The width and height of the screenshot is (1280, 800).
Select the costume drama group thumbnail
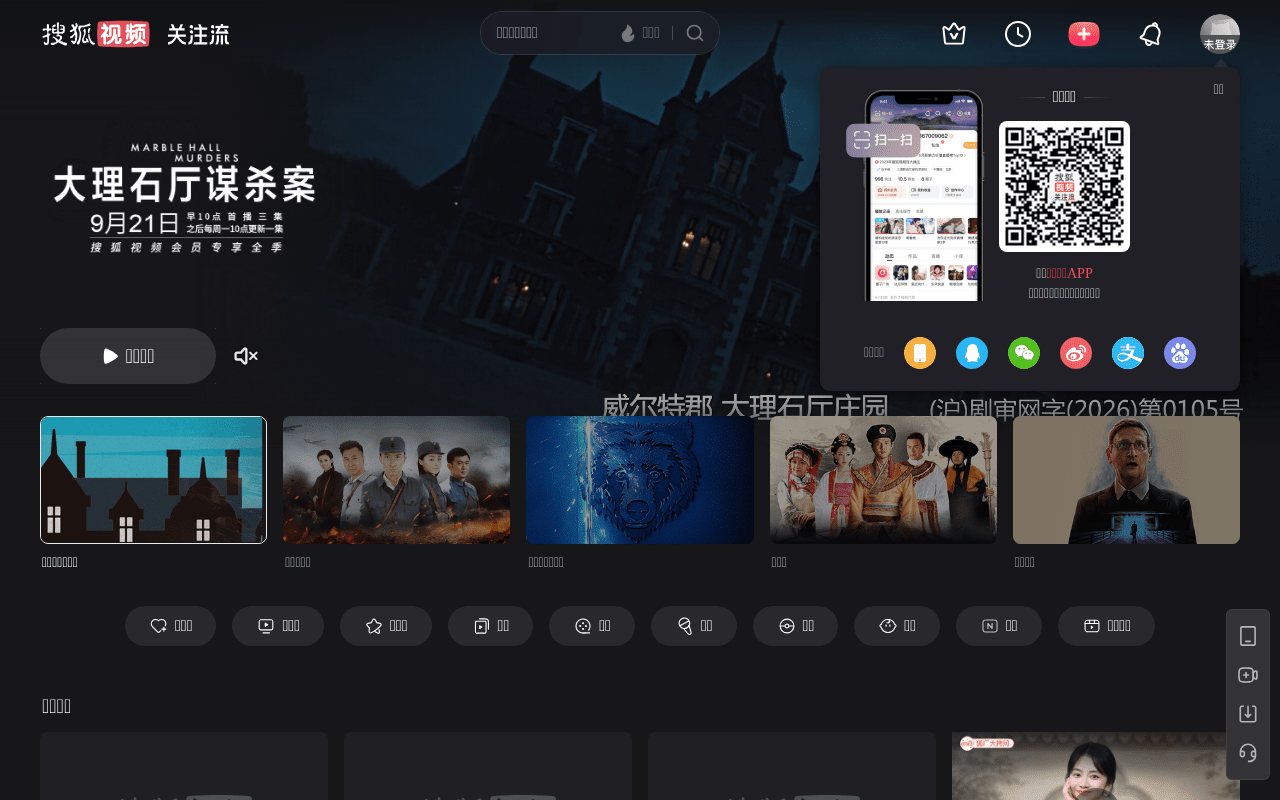pyautogui.click(x=883, y=480)
